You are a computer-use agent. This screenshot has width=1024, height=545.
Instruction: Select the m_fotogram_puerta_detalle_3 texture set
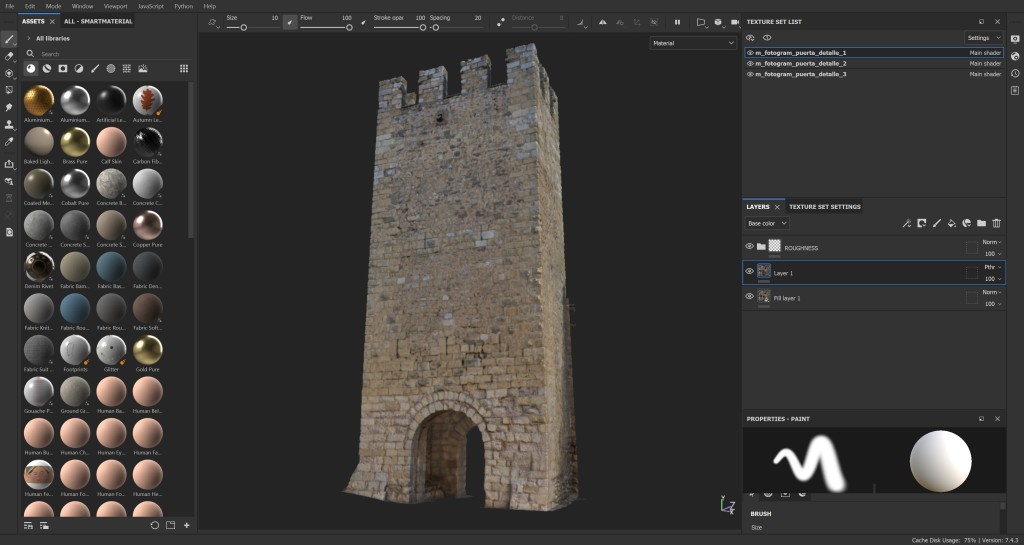tap(800, 74)
